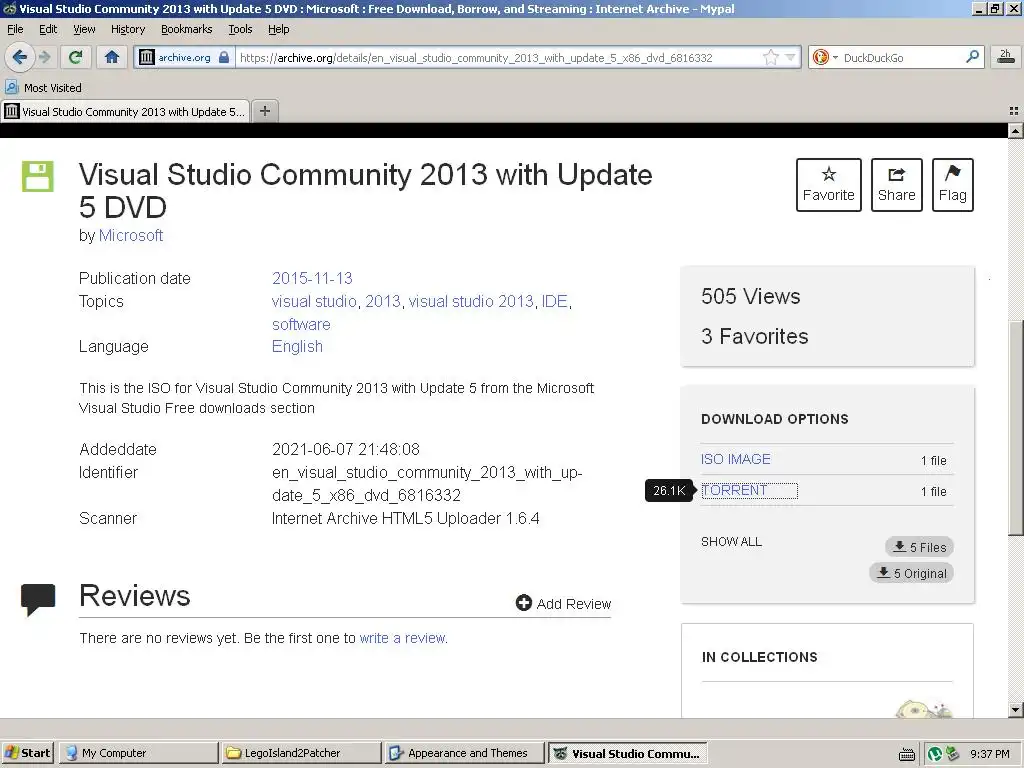Click the 5 Original download button
This screenshot has width=1024, height=768.
pyautogui.click(x=912, y=573)
